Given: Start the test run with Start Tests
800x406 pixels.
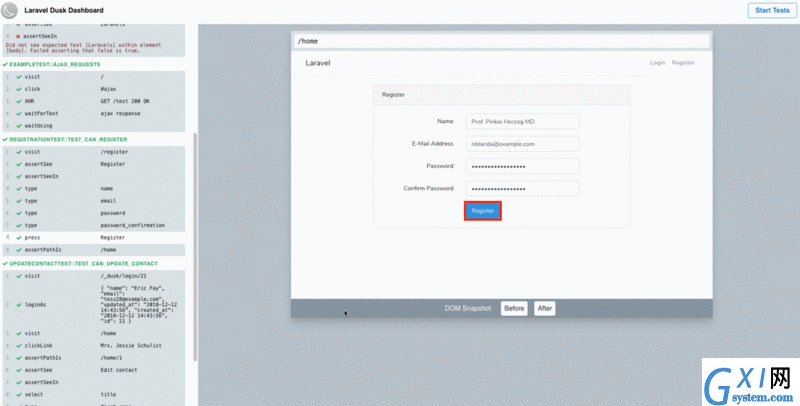Looking at the screenshot, I should (772, 10).
